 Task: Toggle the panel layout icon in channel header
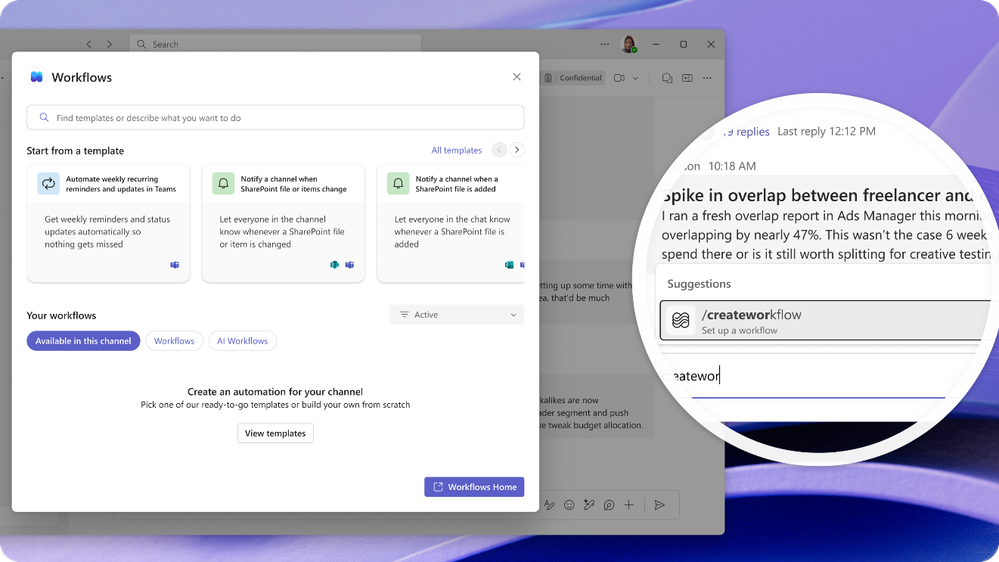(687, 78)
